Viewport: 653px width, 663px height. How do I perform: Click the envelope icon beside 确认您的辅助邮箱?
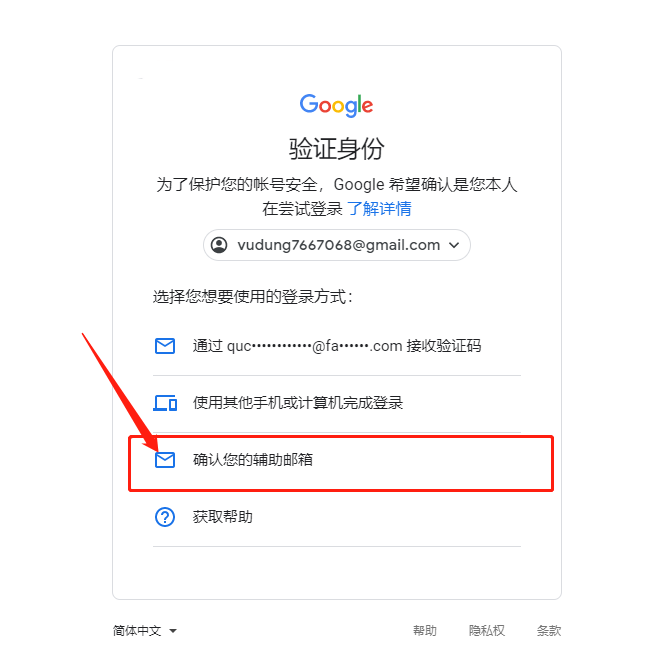pos(165,460)
